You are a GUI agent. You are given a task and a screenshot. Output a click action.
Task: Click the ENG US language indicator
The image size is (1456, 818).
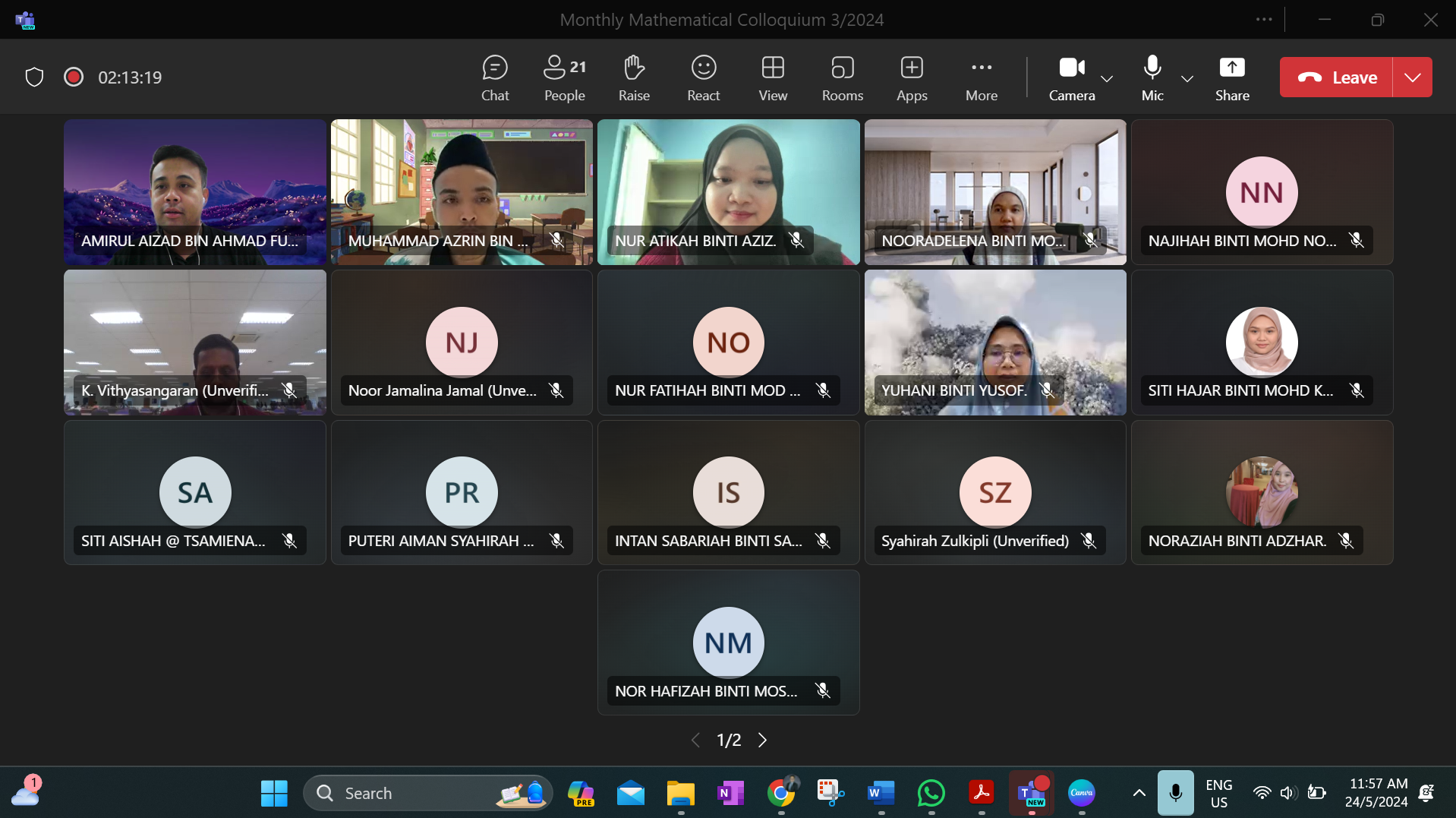click(1218, 793)
